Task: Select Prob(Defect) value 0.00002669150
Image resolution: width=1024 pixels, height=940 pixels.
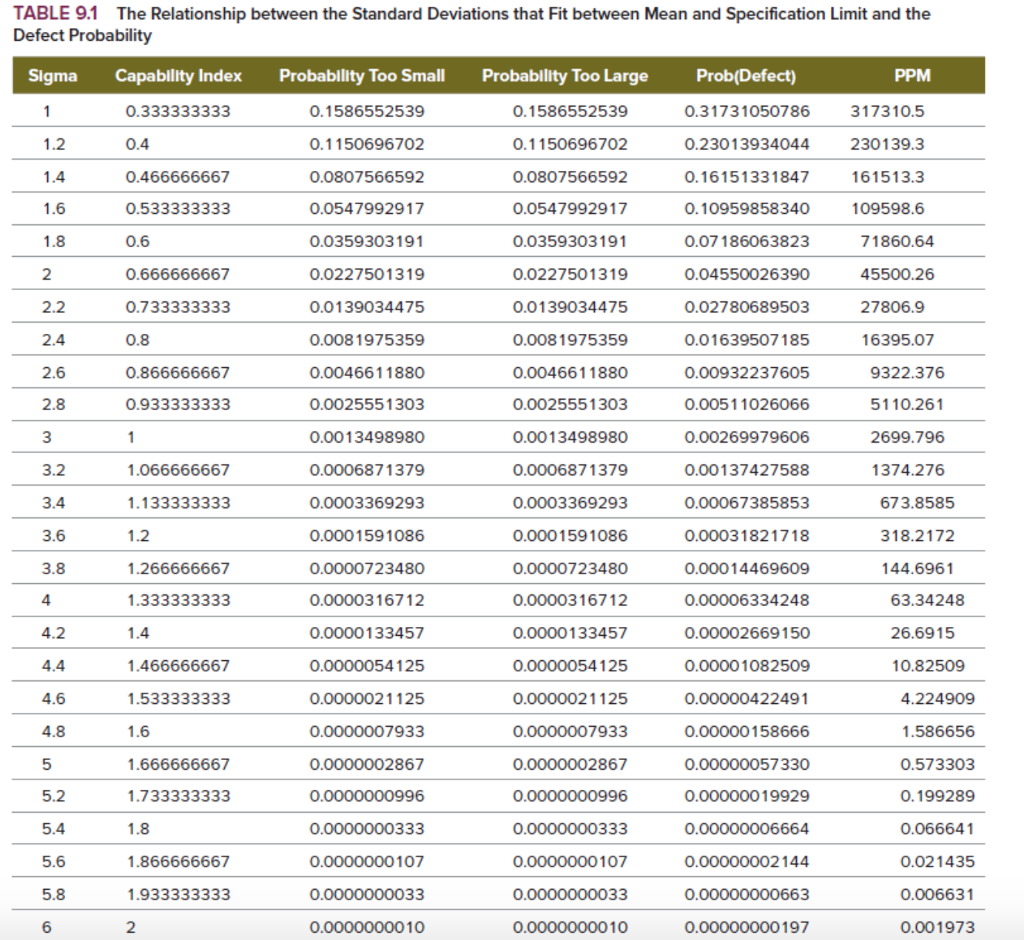Action: (747, 634)
